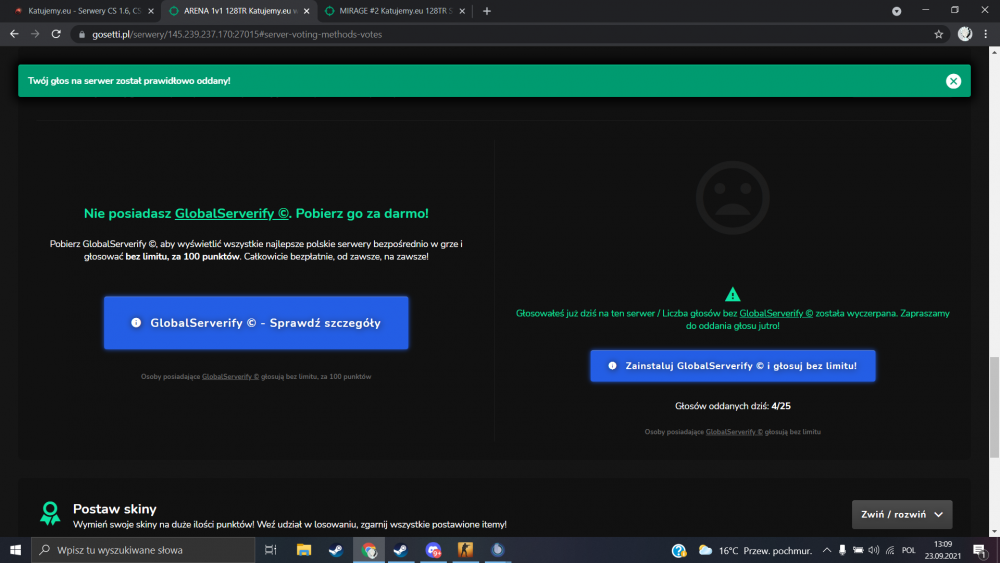Open the second Steam taskbar icon
The height and width of the screenshot is (563, 1000).
(401, 550)
